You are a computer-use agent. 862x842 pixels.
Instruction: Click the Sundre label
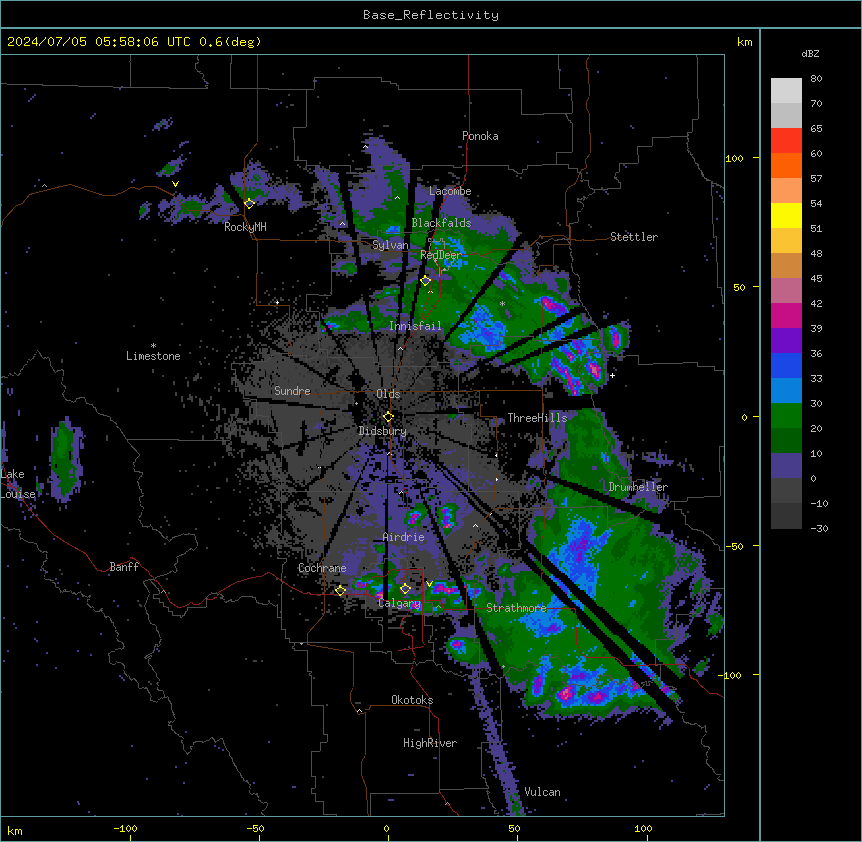(x=292, y=391)
